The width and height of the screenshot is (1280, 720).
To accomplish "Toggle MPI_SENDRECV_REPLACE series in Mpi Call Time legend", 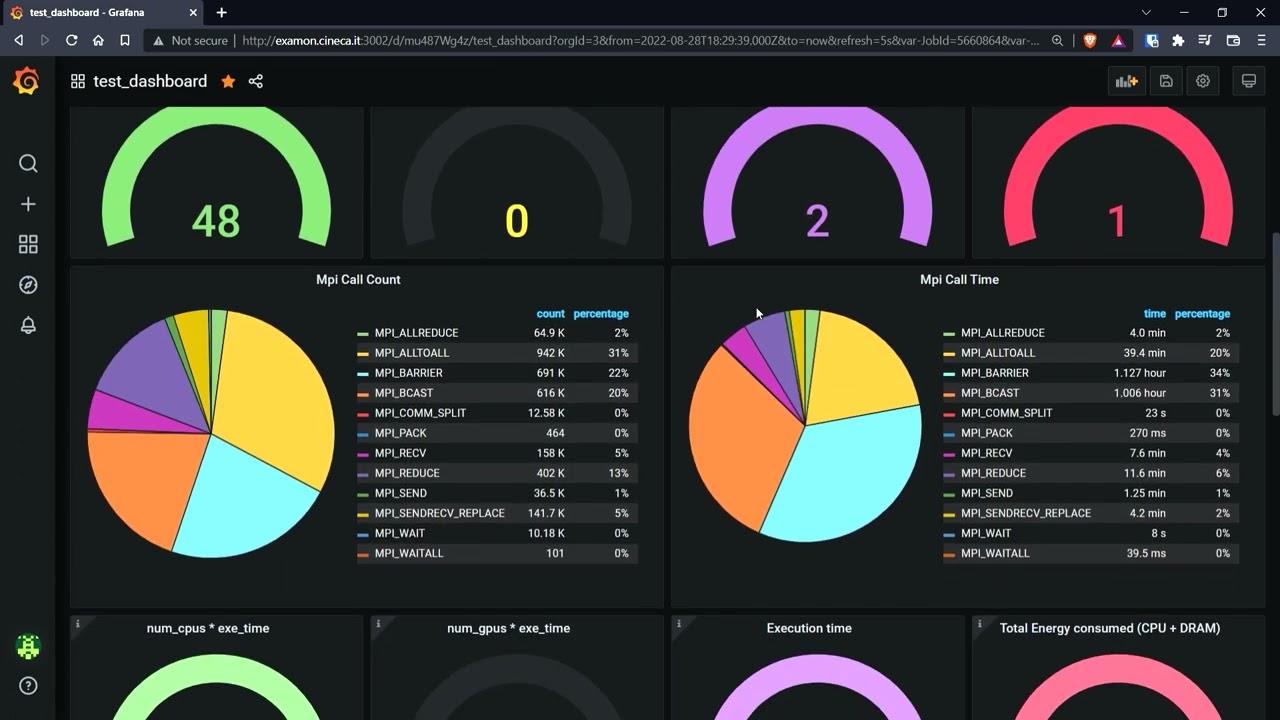I will pyautogui.click(x=1025, y=513).
